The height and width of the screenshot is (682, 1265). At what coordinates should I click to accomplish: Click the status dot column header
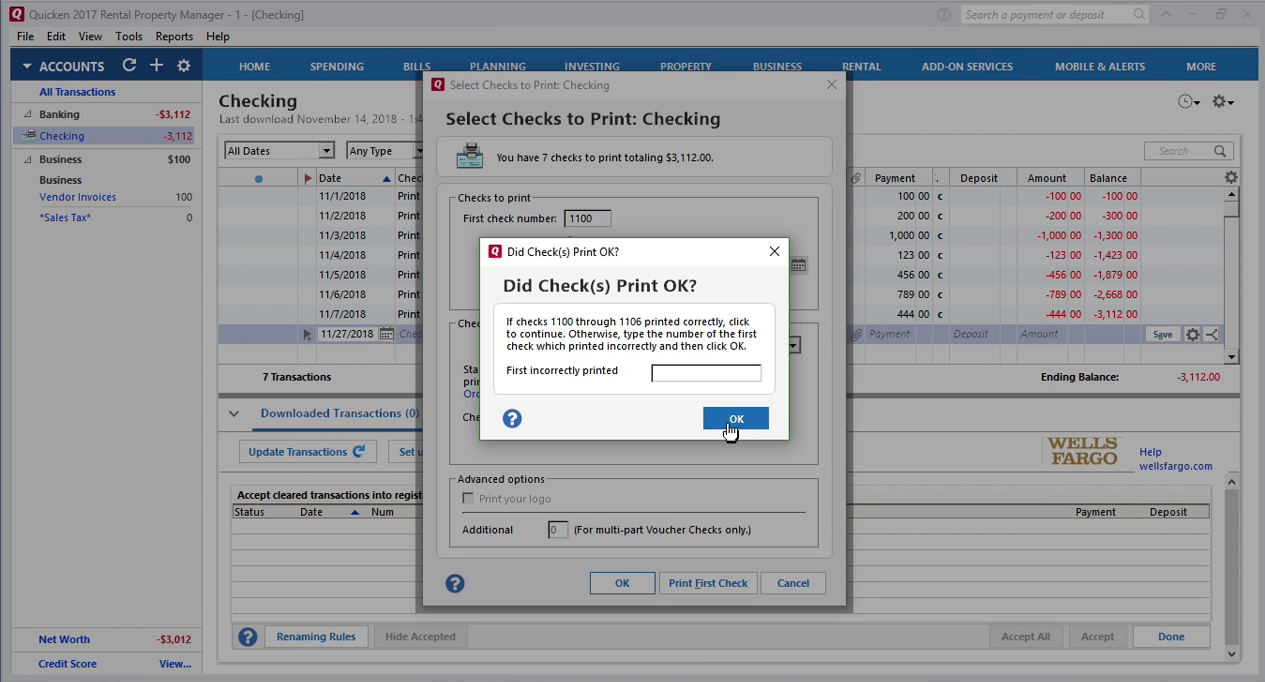tap(259, 178)
